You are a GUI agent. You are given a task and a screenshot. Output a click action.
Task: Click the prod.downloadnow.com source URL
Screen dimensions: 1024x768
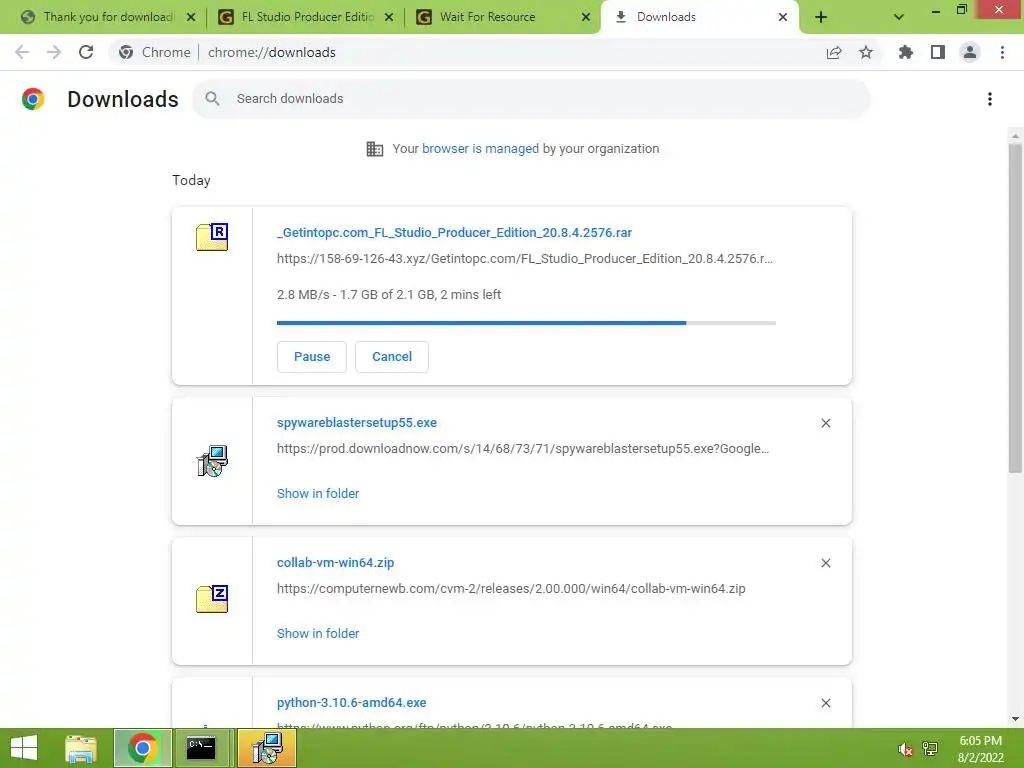click(523, 449)
